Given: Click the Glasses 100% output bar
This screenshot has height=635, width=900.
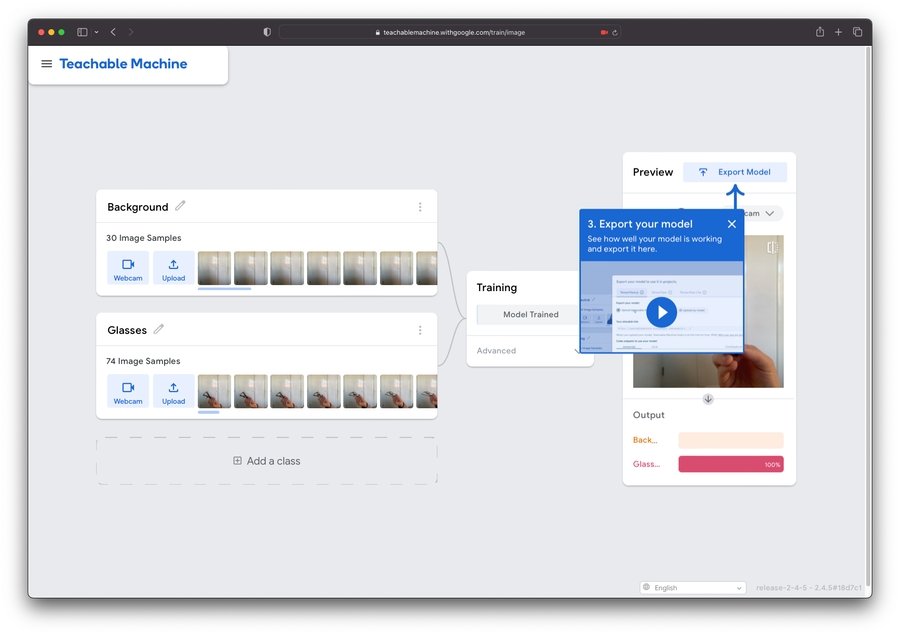Looking at the screenshot, I should [730, 464].
